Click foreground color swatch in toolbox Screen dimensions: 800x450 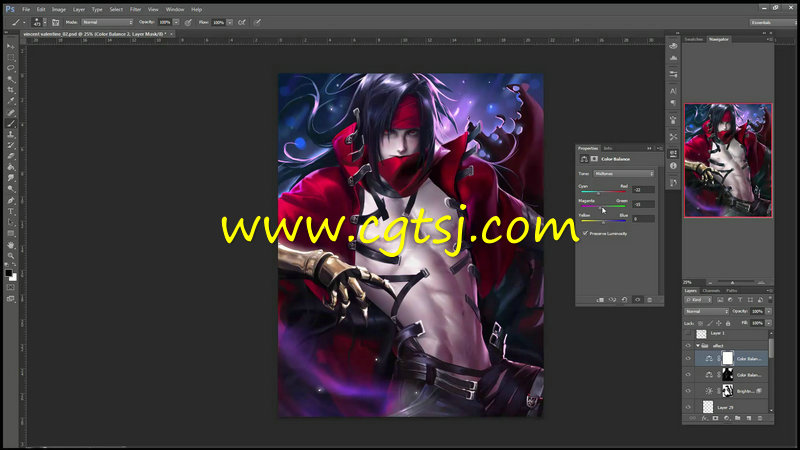pyautogui.click(x=9, y=273)
